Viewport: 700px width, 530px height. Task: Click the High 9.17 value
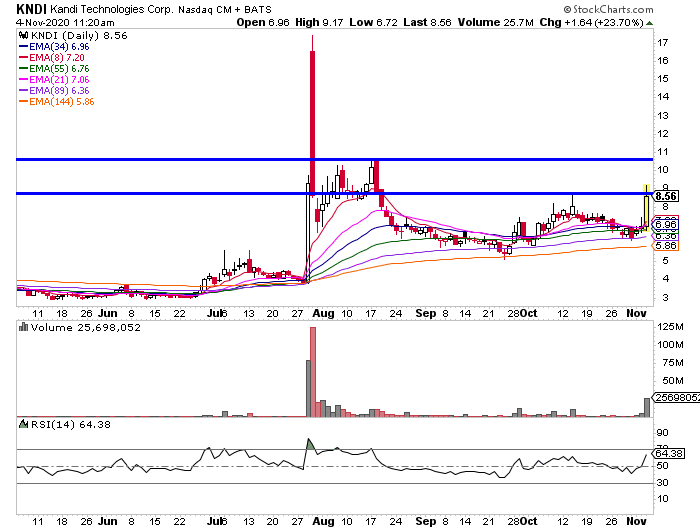[319, 22]
